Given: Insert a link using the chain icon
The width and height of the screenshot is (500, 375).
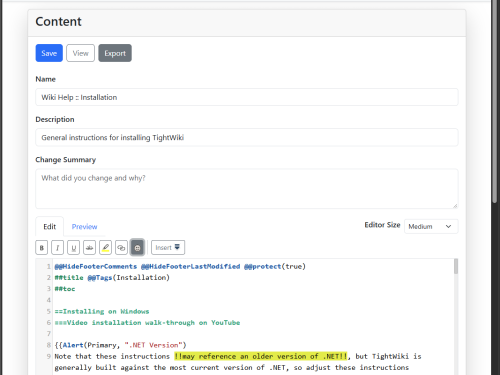Looking at the screenshot, I should [121, 248].
